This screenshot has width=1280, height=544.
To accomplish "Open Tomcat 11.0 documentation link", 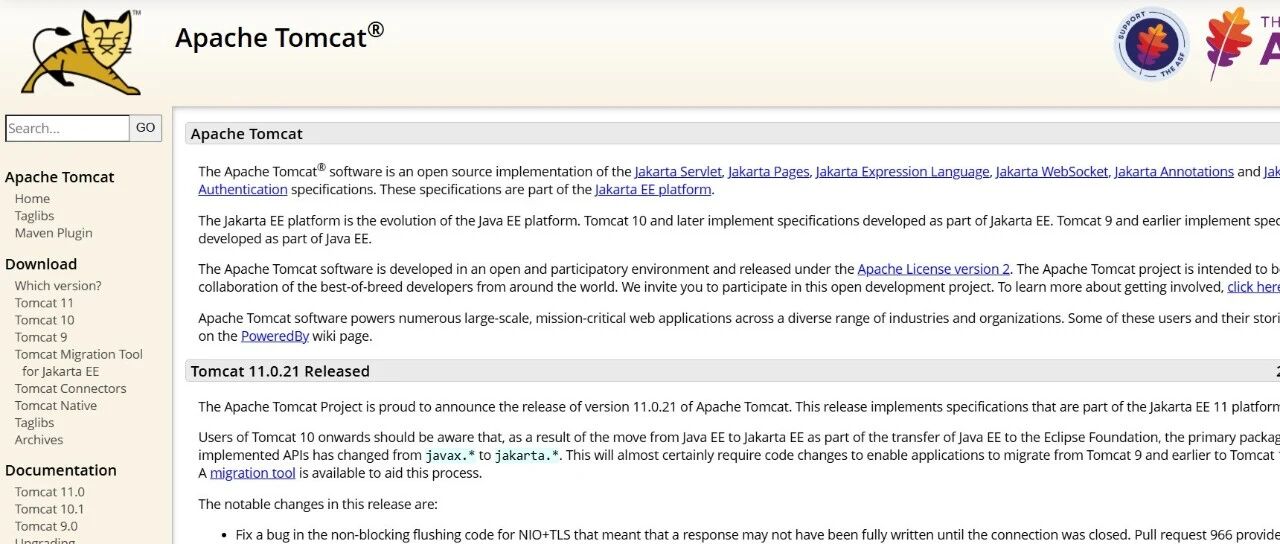I will (x=50, y=492).
